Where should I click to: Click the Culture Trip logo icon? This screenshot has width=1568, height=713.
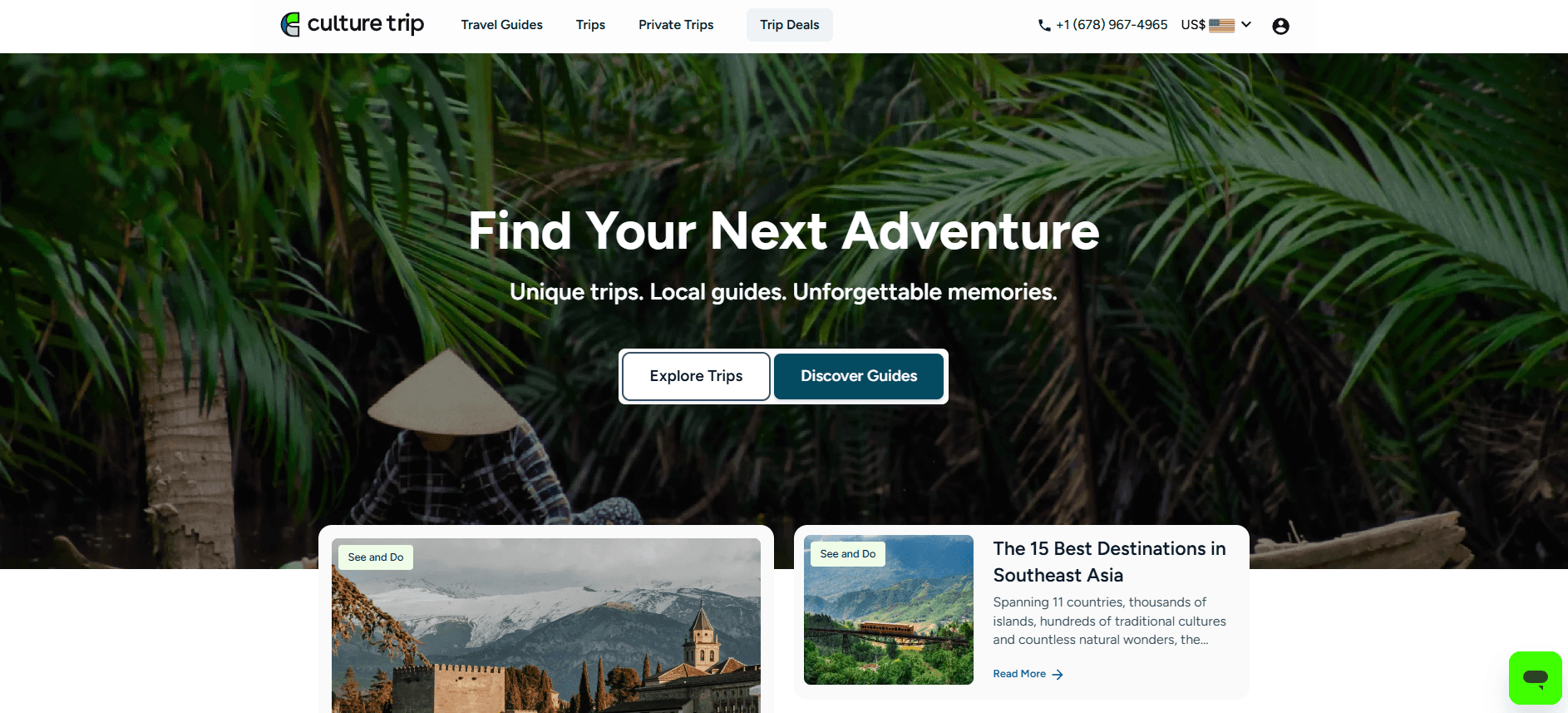(x=290, y=25)
